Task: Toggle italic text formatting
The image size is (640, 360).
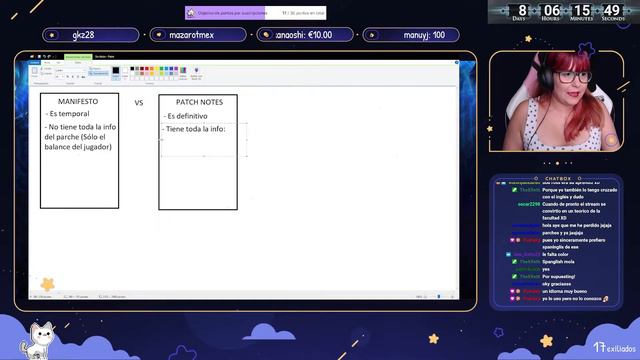Action: 73,77
